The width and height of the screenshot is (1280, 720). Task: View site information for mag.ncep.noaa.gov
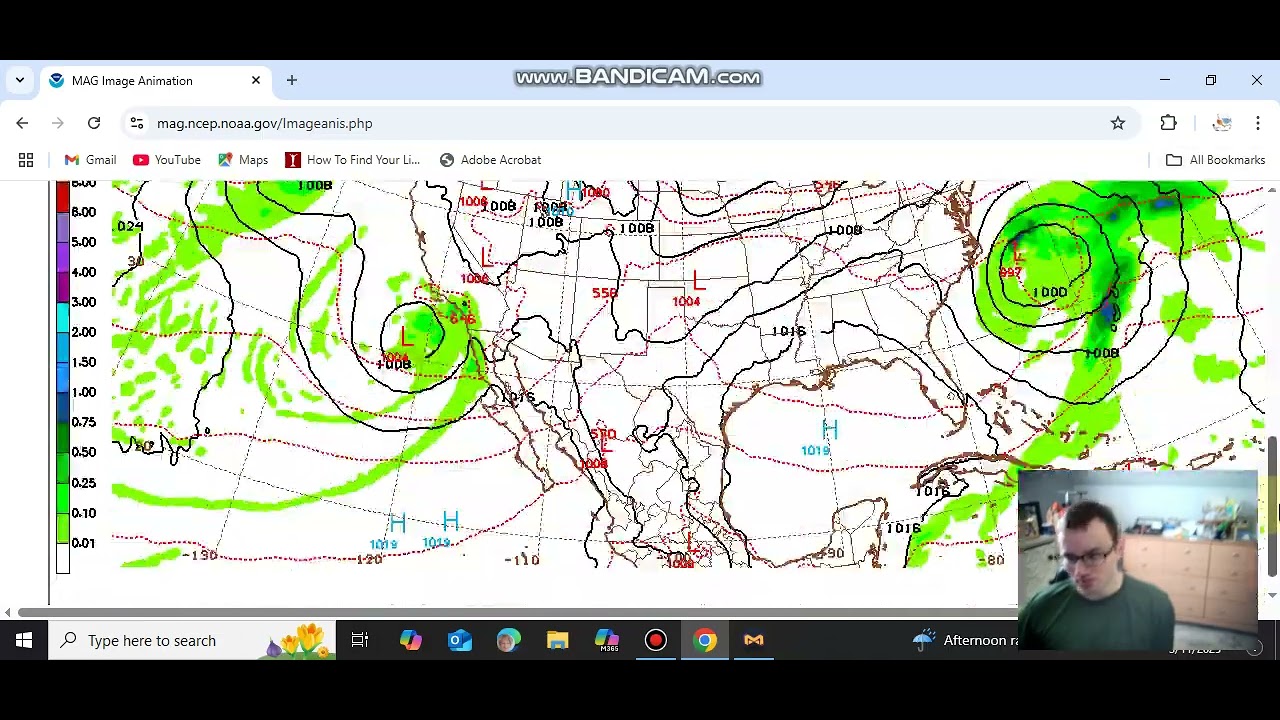coord(137,123)
